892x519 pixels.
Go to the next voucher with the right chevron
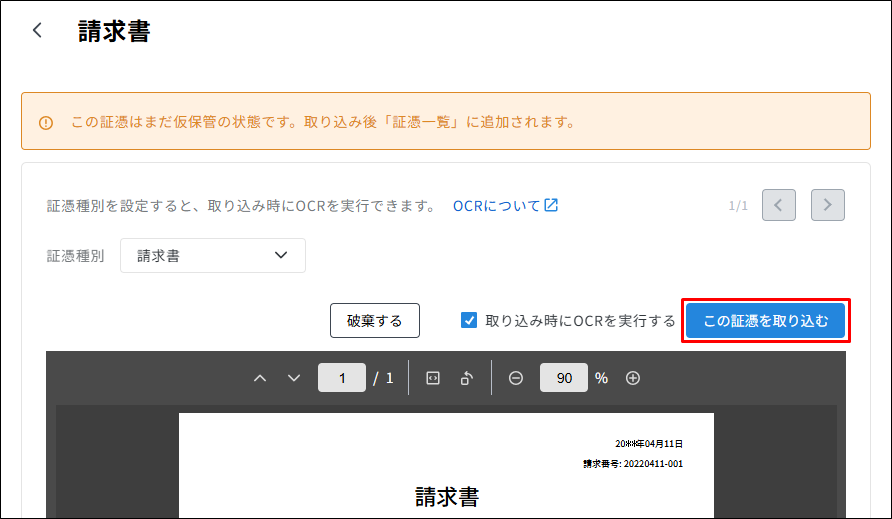(827, 205)
